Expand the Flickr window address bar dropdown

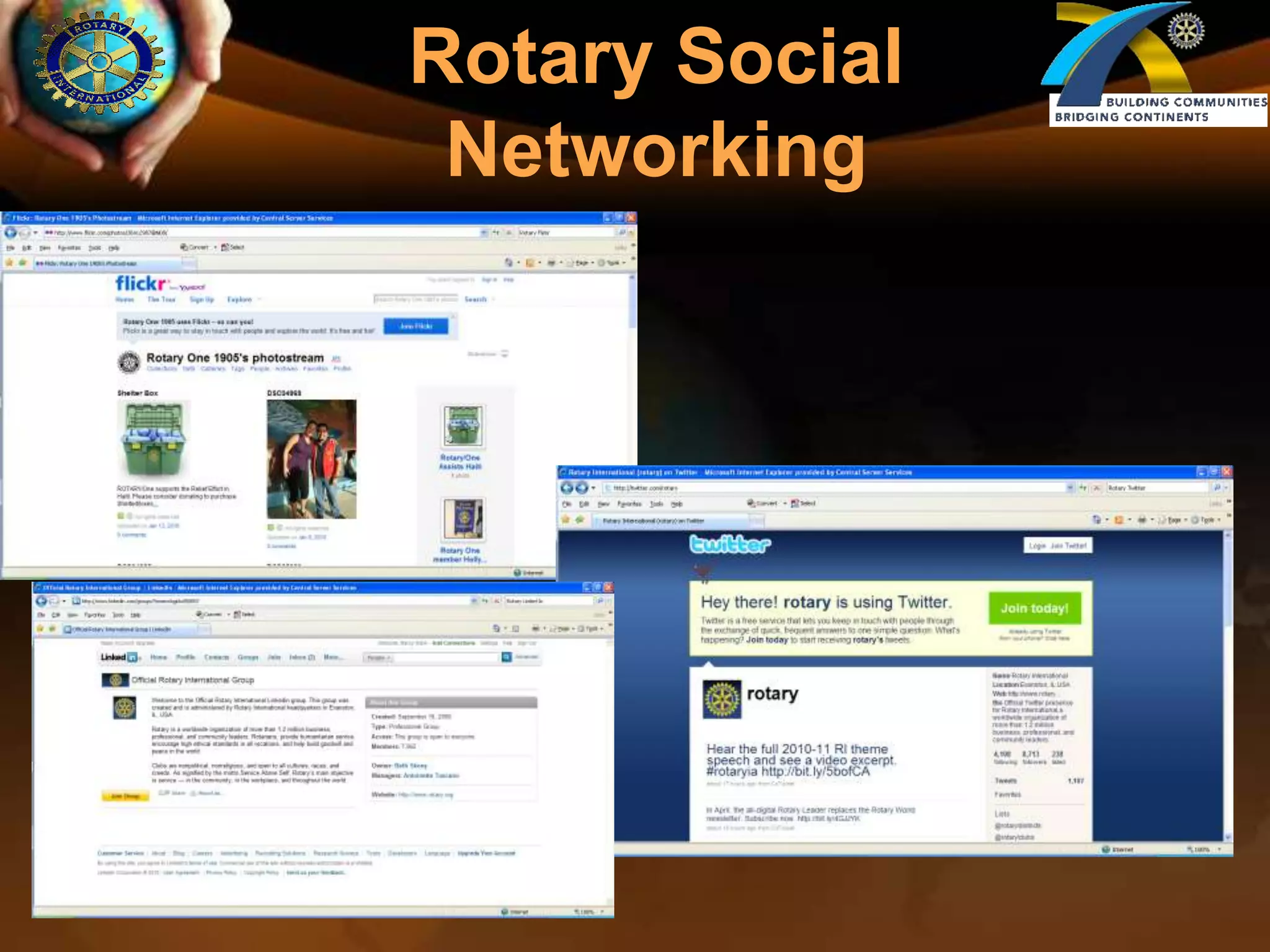pyautogui.click(x=484, y=232)
